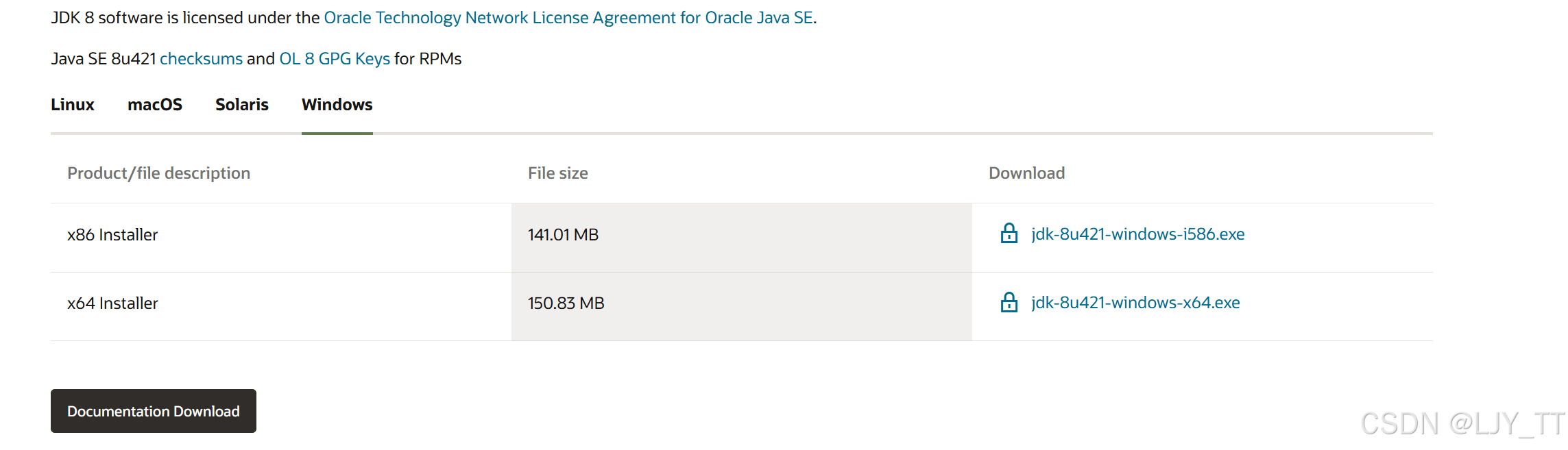1568x450 pixels.
Task: Click the Windows tab
Action: coord(337,105)
